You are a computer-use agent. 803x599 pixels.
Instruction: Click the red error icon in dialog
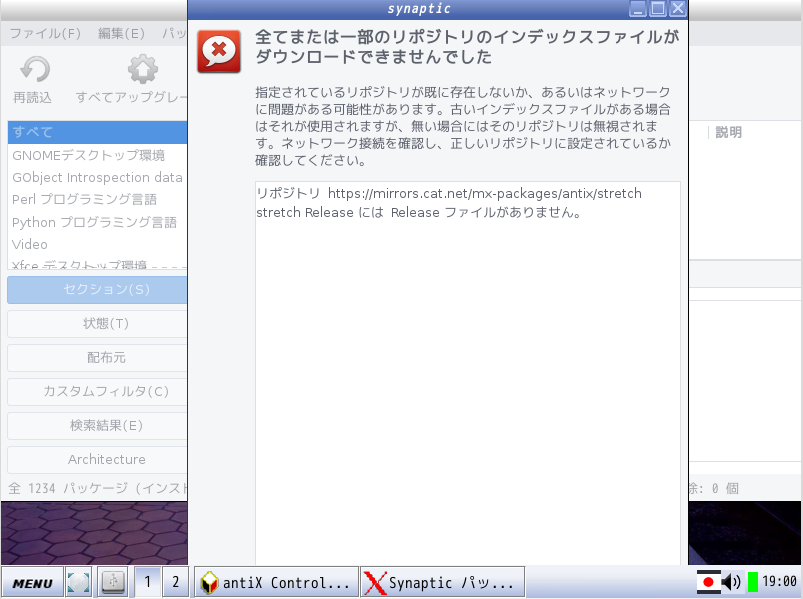tap(219, 51)
